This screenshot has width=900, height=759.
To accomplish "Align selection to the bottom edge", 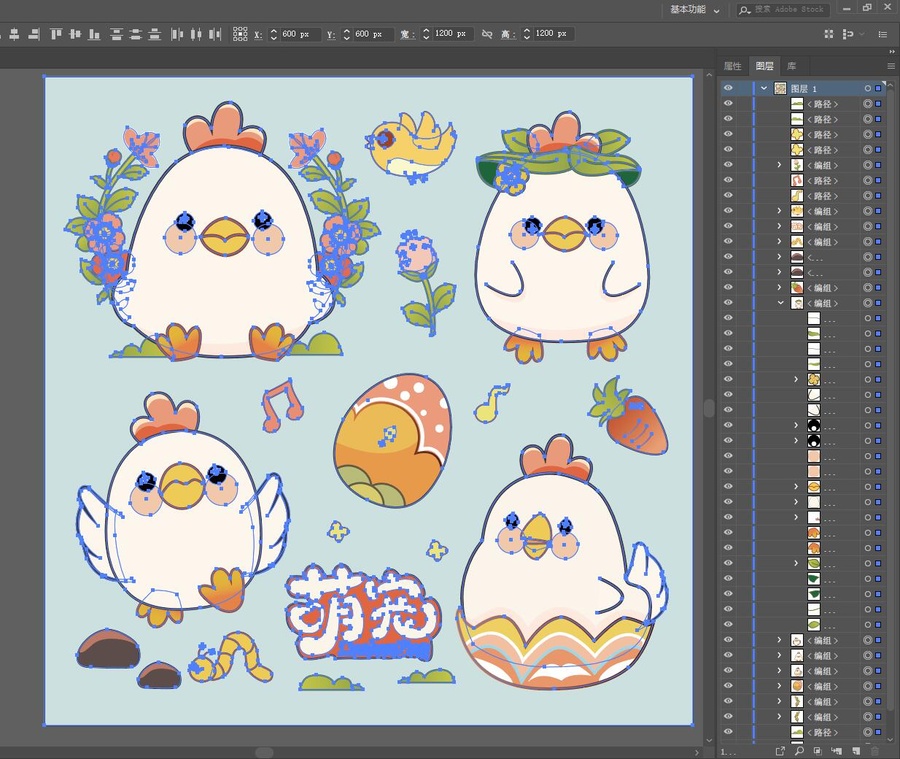I will [x=94, y=34].
